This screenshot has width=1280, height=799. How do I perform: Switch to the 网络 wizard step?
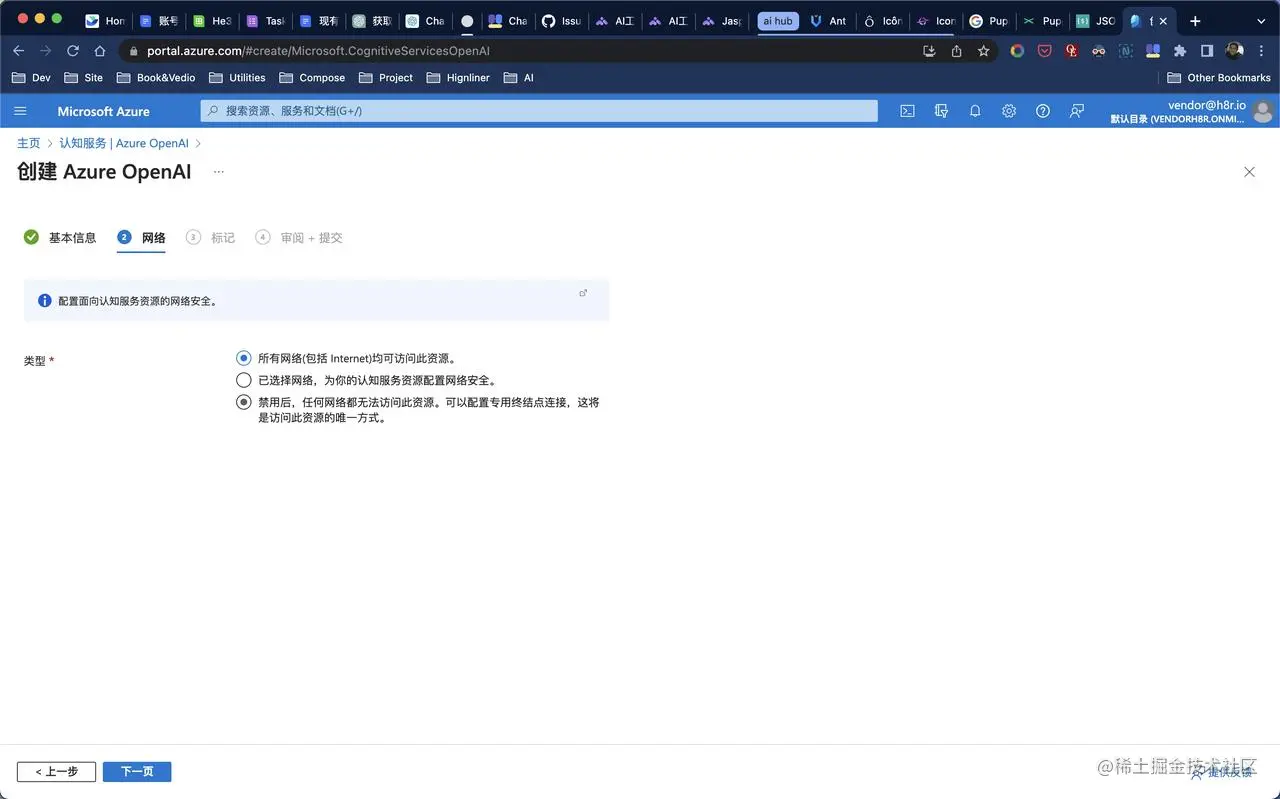click(141, 237)
